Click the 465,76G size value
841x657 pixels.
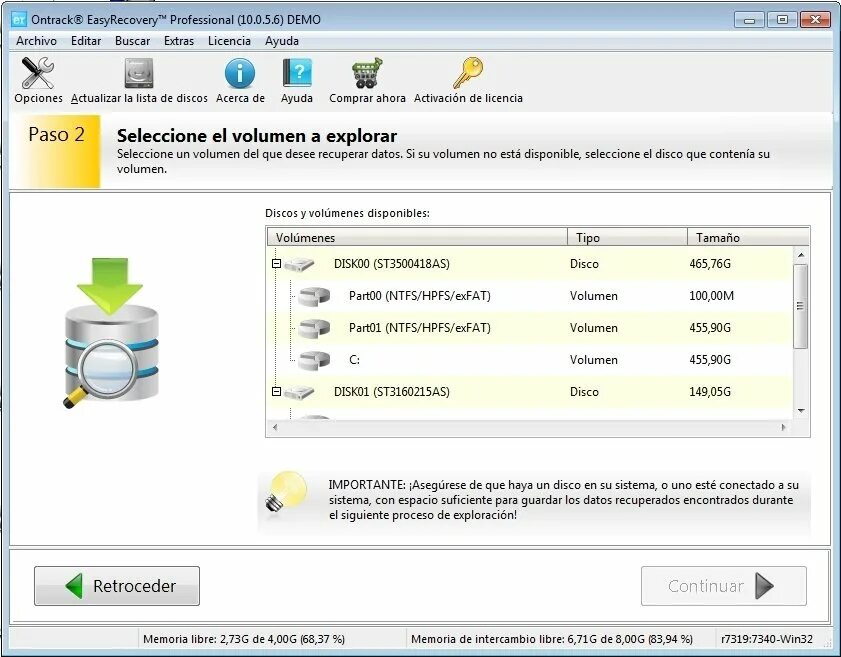710,264
